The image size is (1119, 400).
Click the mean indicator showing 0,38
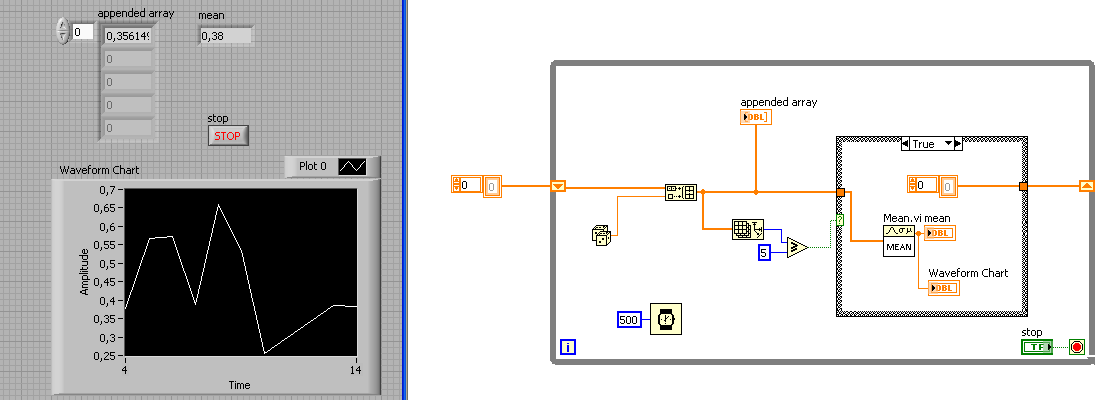pos(226,36)
